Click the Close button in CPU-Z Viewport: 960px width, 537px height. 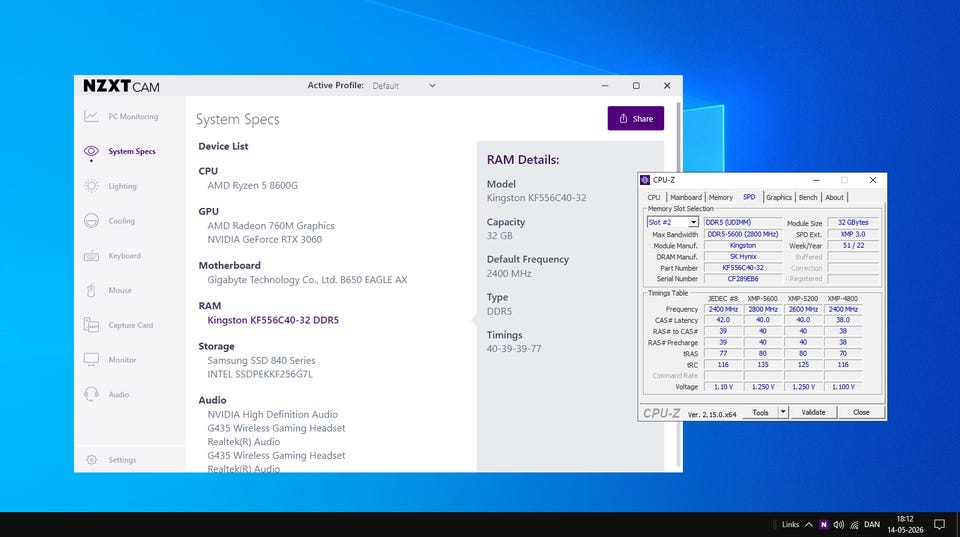[x=861, y=413]
